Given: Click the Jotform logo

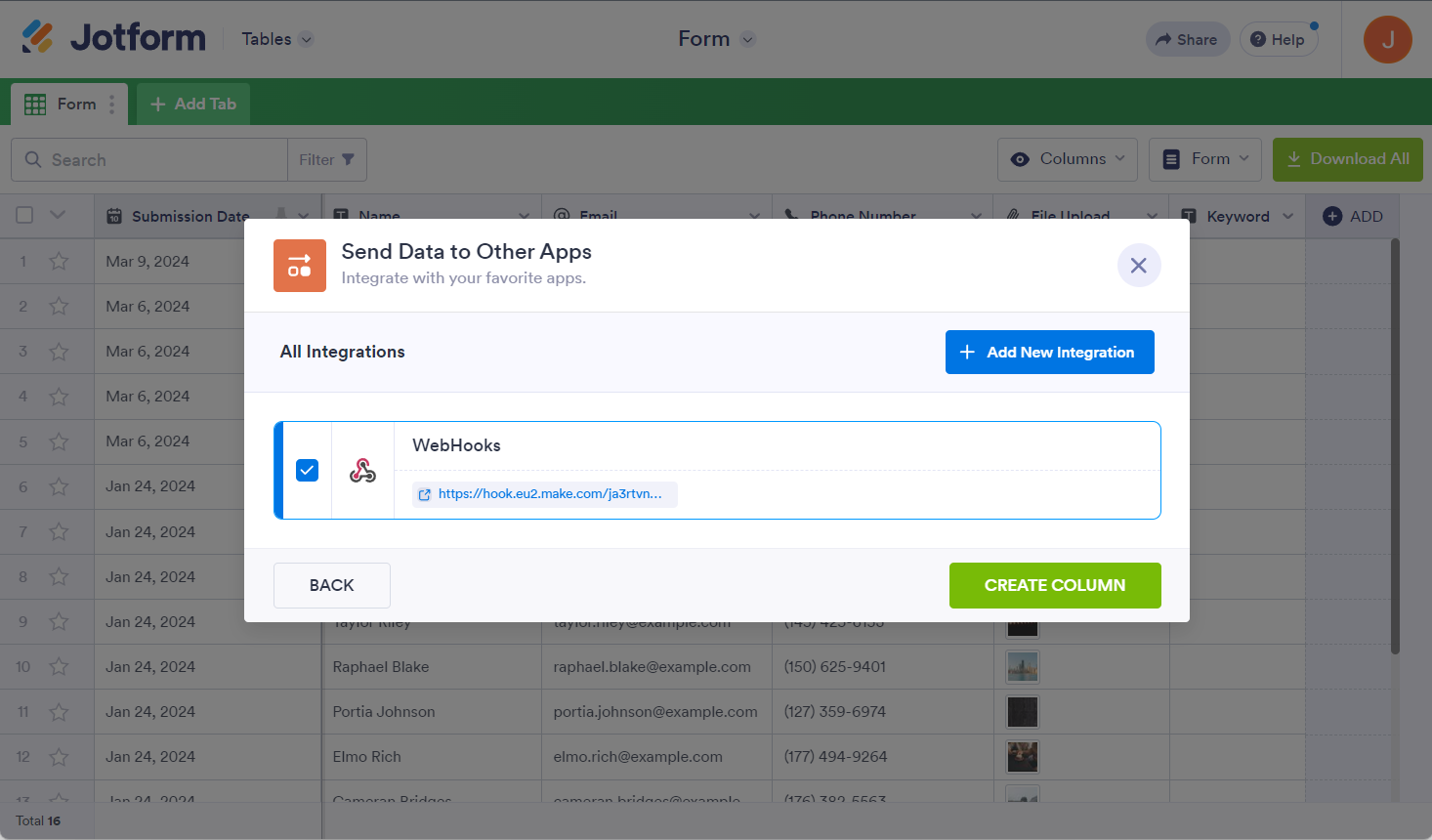Looking at the screenshot, I should coord(113,38).
